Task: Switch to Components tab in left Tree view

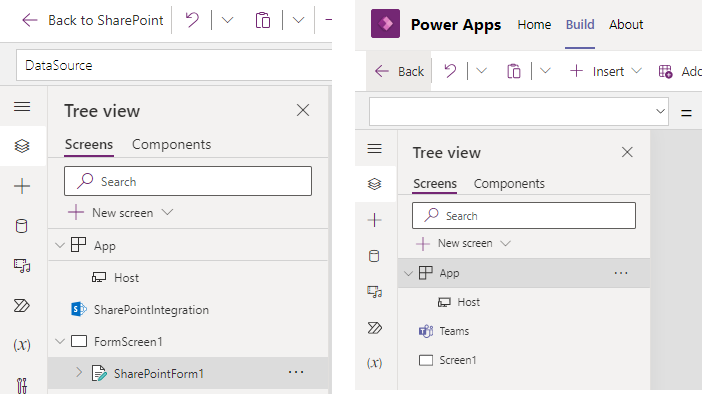Action: tap(171, 144)
